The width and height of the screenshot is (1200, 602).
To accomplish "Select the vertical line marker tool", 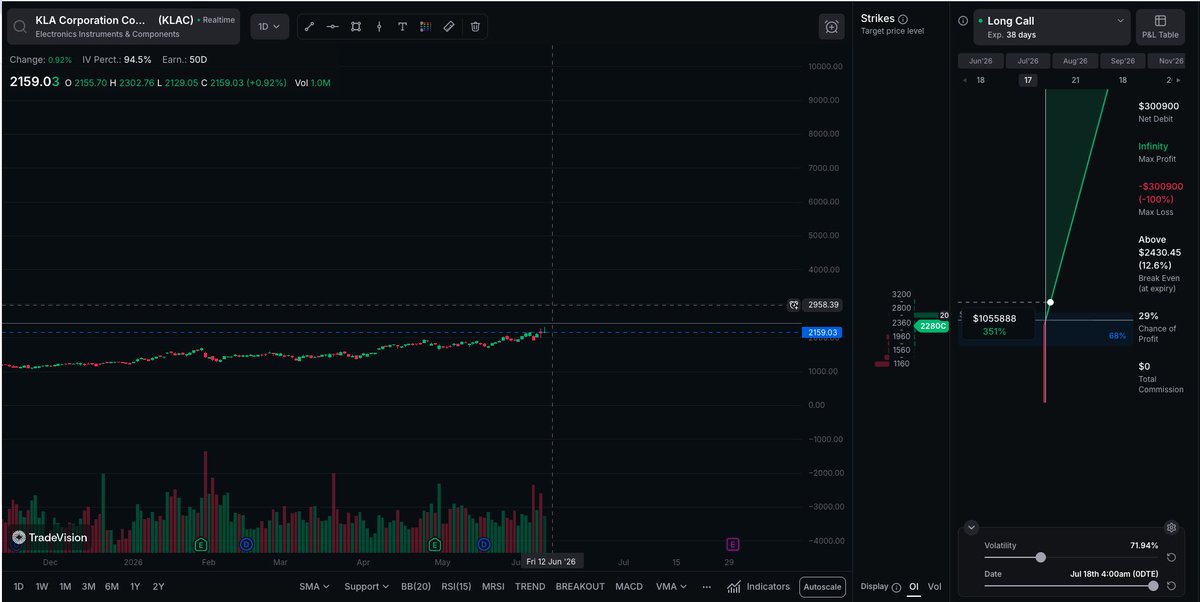I will (x=379, y=27).
